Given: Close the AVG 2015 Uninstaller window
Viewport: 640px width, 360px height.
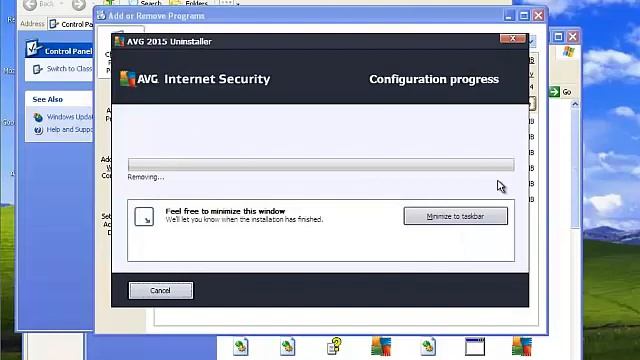Looking at the screenshot, I should [513, 38].
